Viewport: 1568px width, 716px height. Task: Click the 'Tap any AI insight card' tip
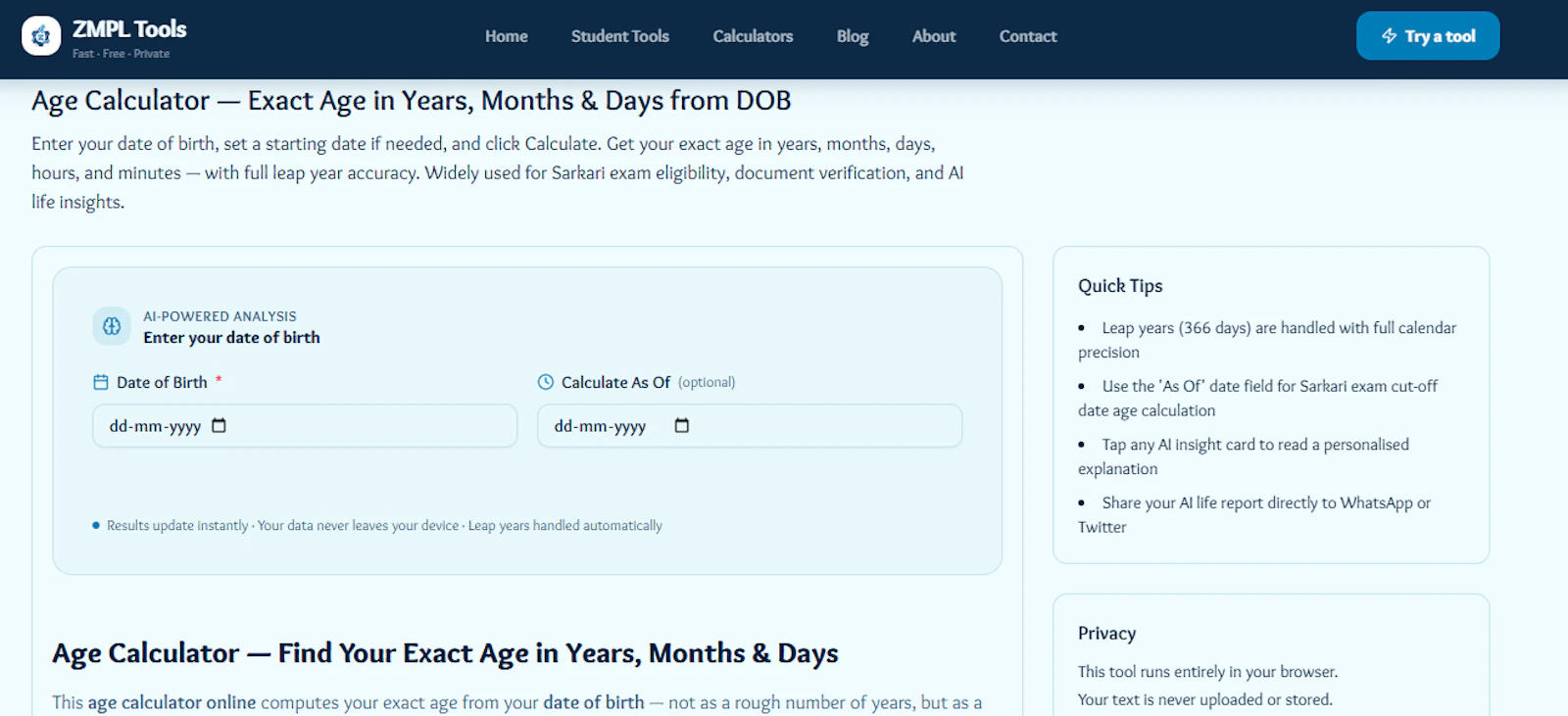point(1244,456)
